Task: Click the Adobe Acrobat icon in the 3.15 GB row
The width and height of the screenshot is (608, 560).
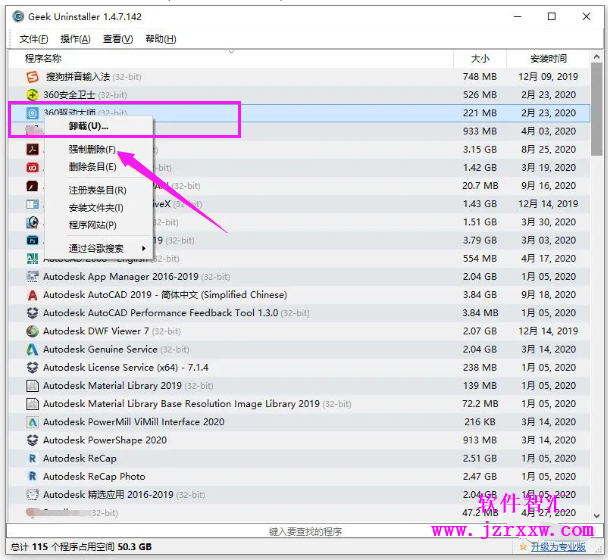Action: tap(32, 149)
